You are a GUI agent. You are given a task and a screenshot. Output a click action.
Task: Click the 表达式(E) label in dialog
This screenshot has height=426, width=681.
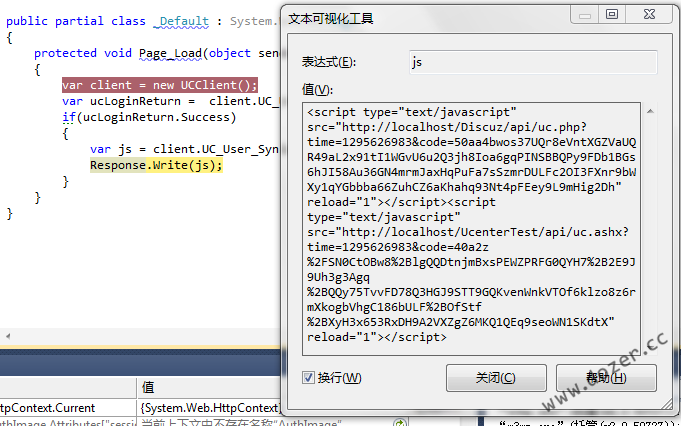click(x=329, y=62)
